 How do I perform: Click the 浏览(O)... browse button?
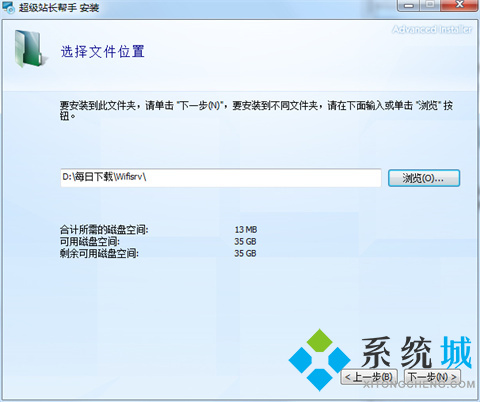point(424,178)
